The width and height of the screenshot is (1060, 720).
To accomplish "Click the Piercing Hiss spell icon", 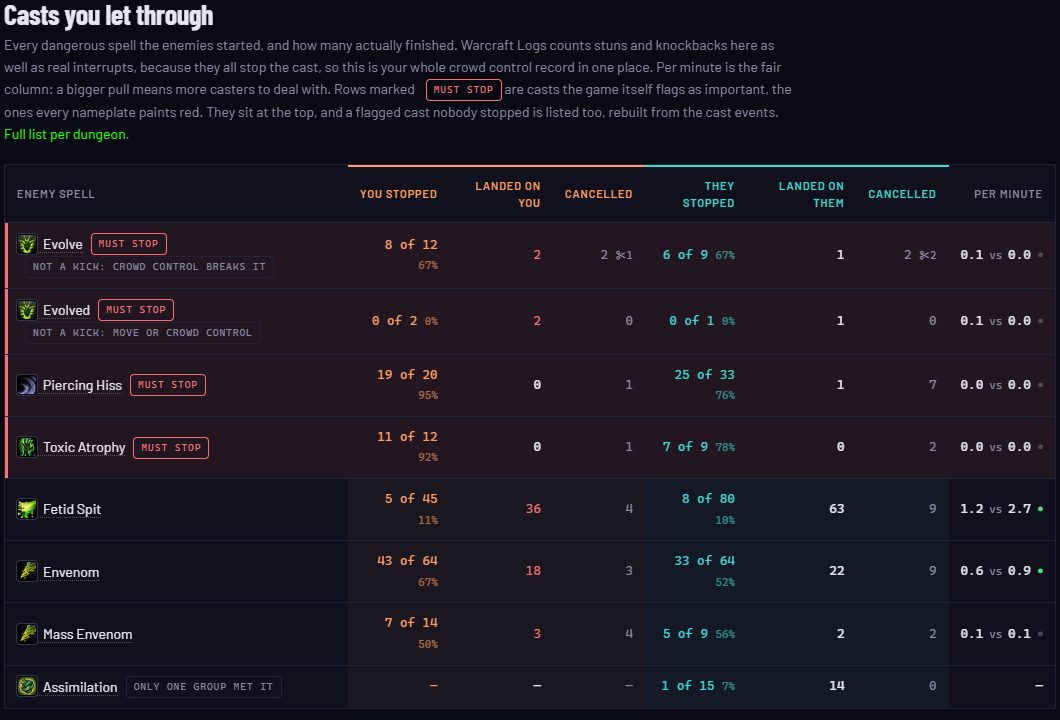I will click(27, 385).
